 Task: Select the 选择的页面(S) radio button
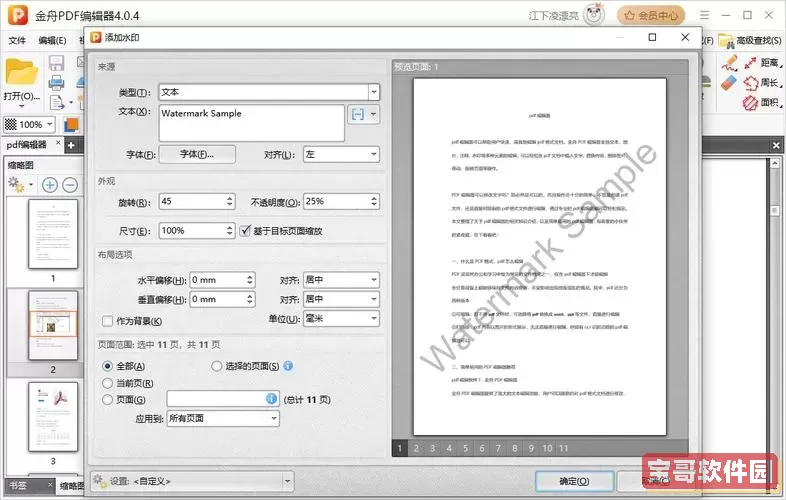tap(217, 367)
